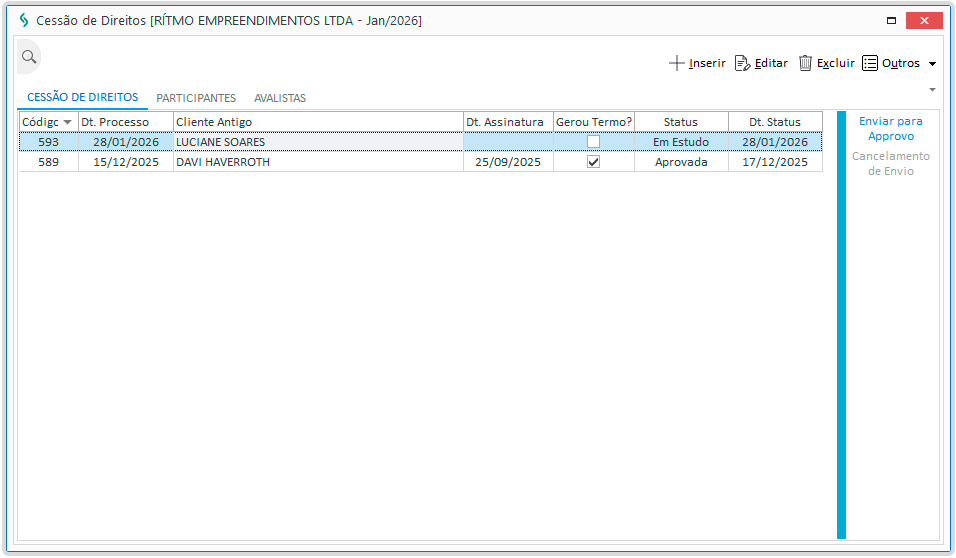Click the Enviar para Approvo link
Viewport: 956px width, 558px height.
pyautogui.click(x=891, y=129)
